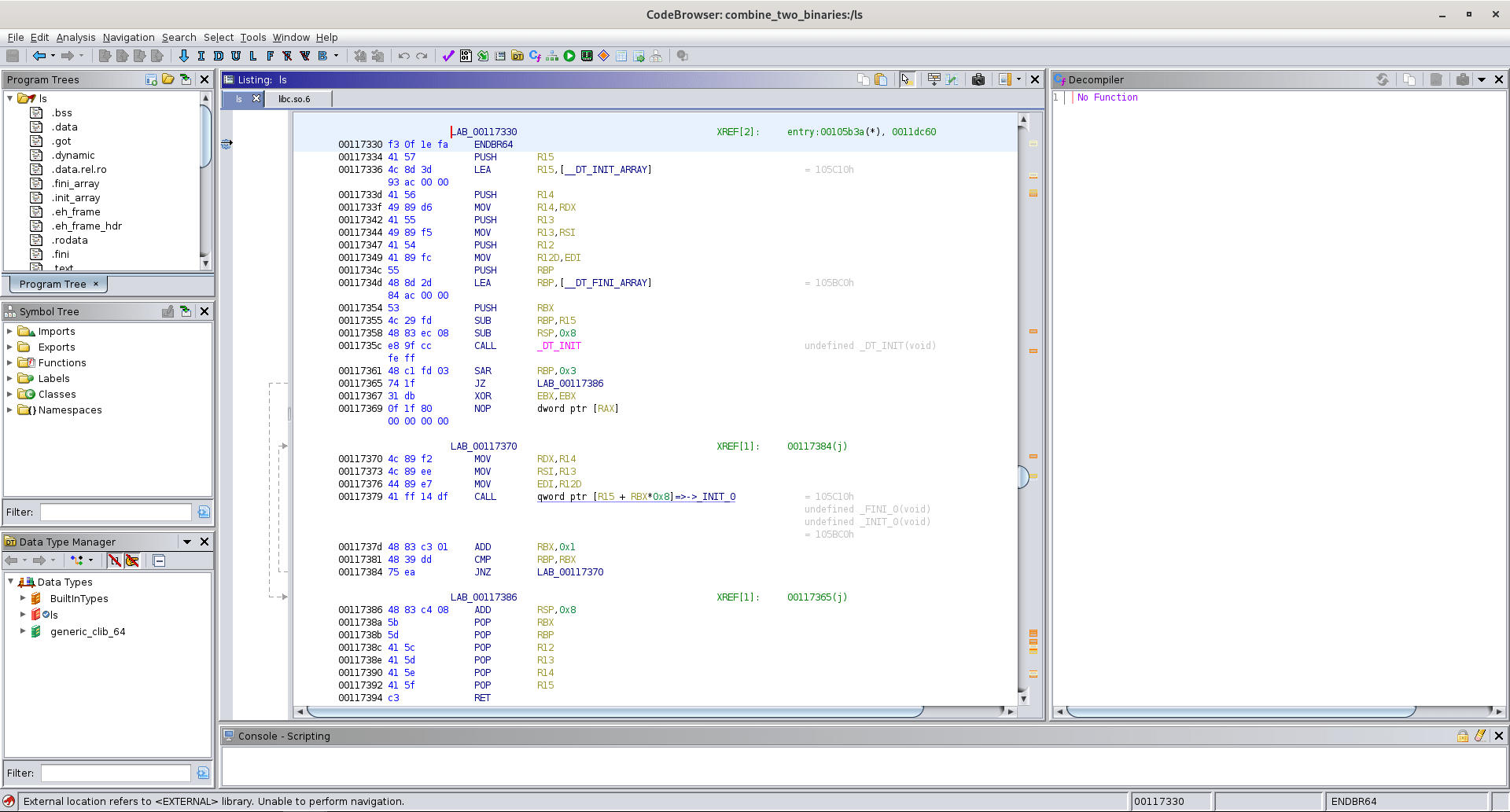Image resolution: width=1510 pixels, height=812 pixels.
Task: Open the Memory Map chip icon
Action: tap(586, 56)
